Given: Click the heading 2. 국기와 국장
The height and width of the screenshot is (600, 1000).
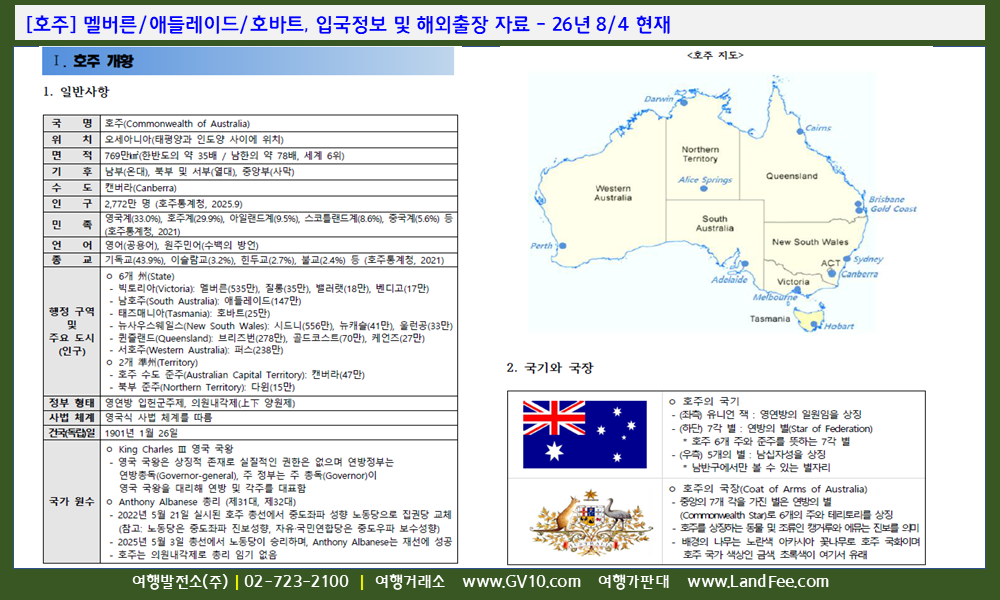Looking at the screenshot, I should [x=549, y=368].
